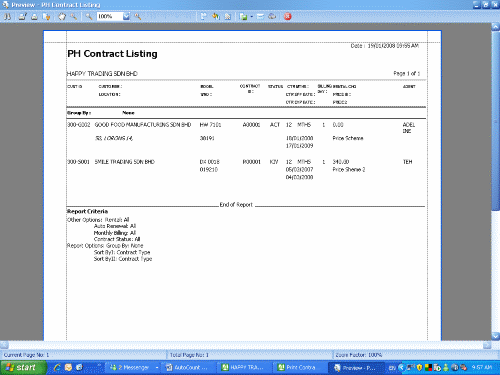Click the zoom out magnifier icon
The height and width of the screenshot is (375, 500).
88,16
